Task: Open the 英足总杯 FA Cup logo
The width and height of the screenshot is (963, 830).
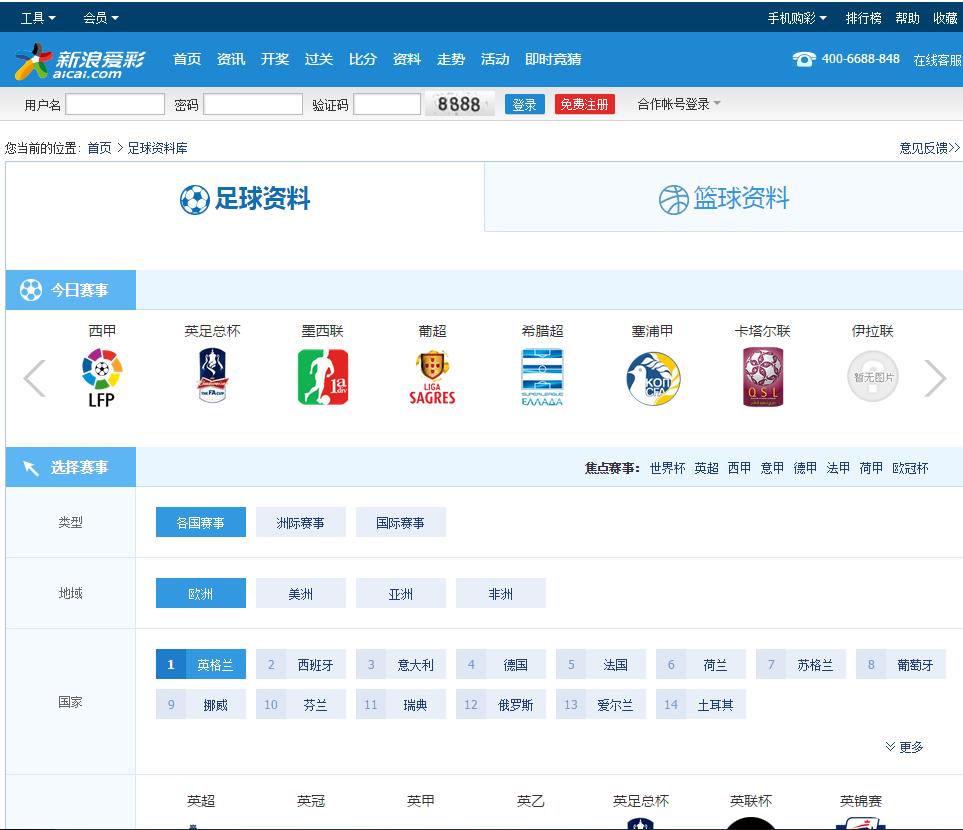Action: [212, 375]
